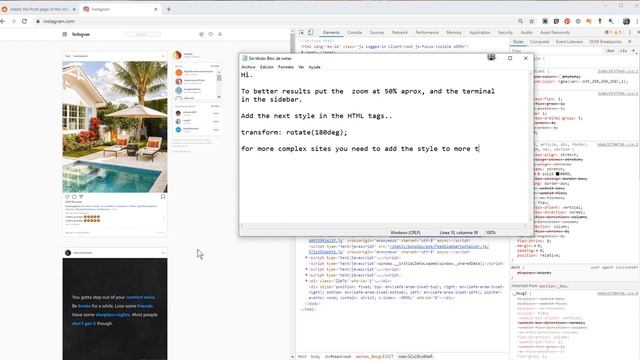Open the pool and palm tree photo

tap(115, 127)
